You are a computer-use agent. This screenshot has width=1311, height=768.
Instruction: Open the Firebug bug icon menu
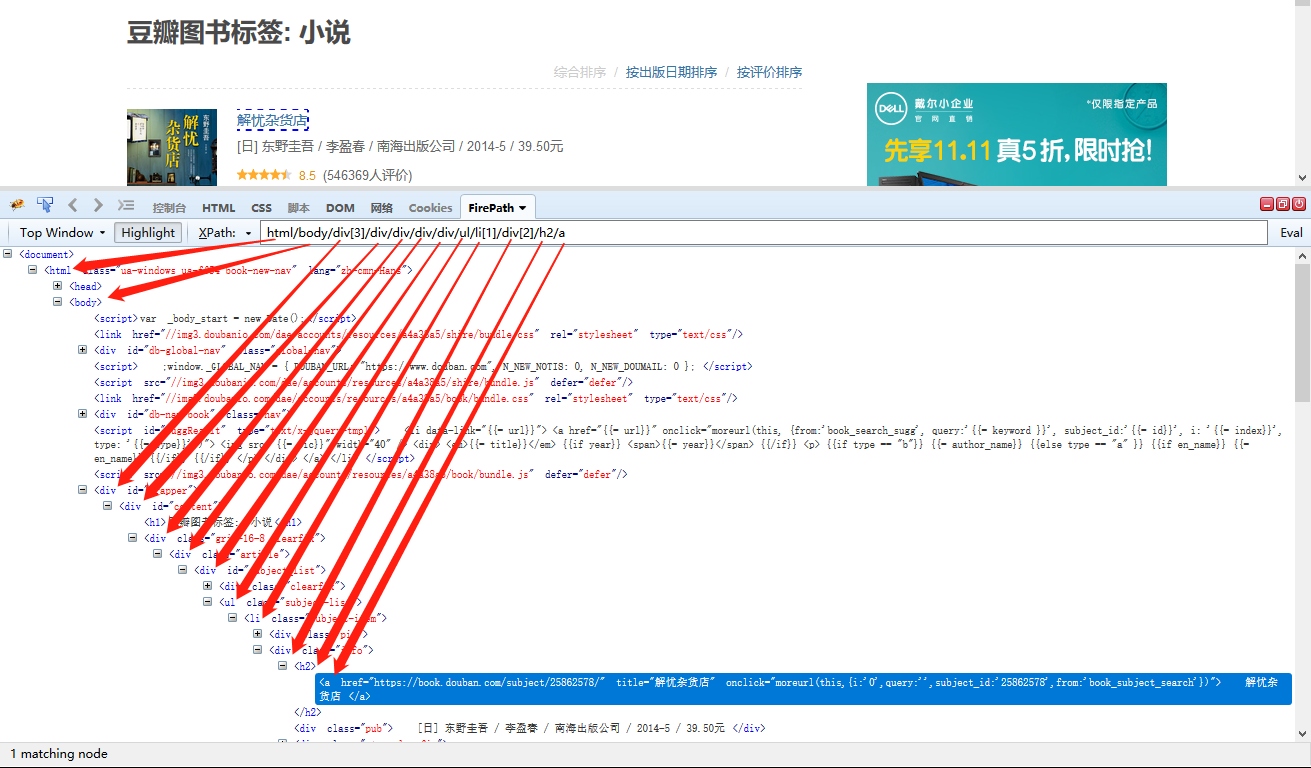tap(17, 205)
